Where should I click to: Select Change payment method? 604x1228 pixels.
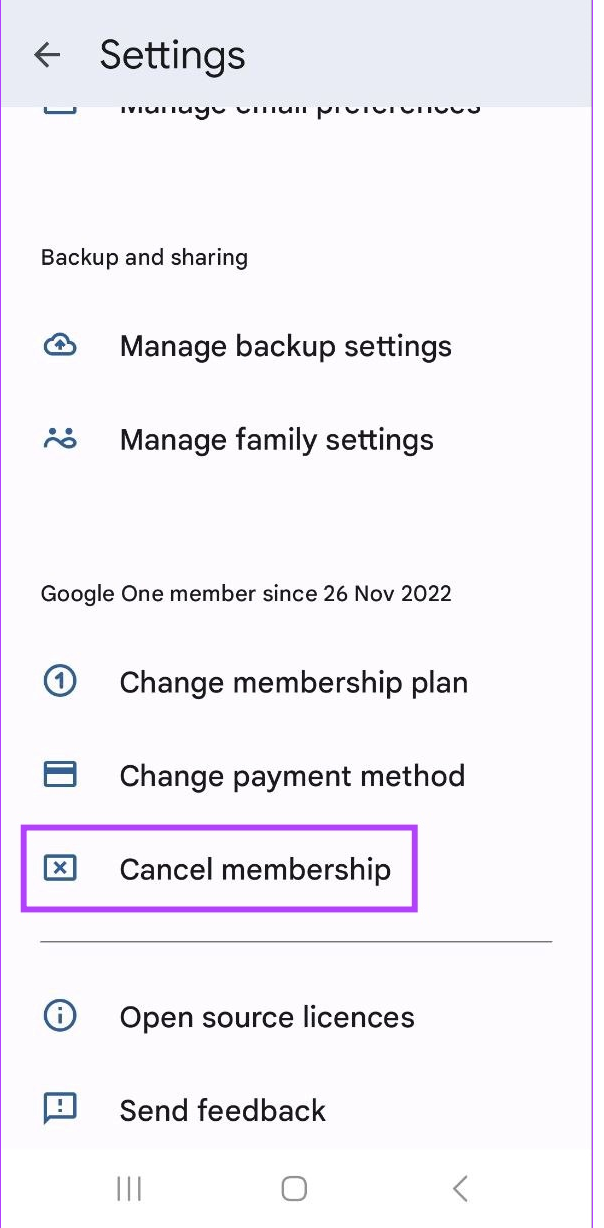pos(292,774)
